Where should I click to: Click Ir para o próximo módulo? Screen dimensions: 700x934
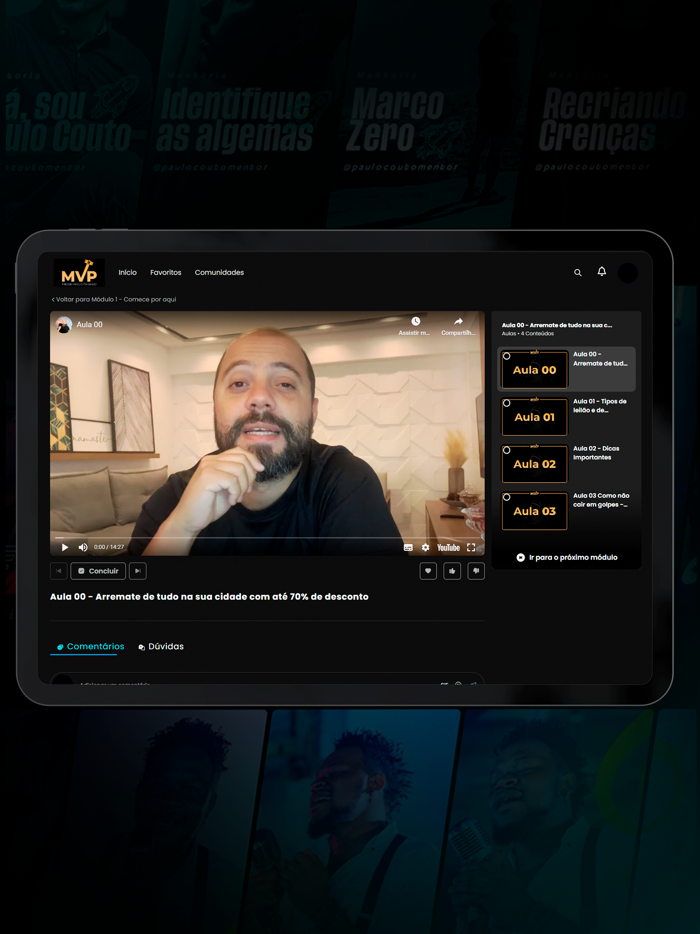[567, 558]
